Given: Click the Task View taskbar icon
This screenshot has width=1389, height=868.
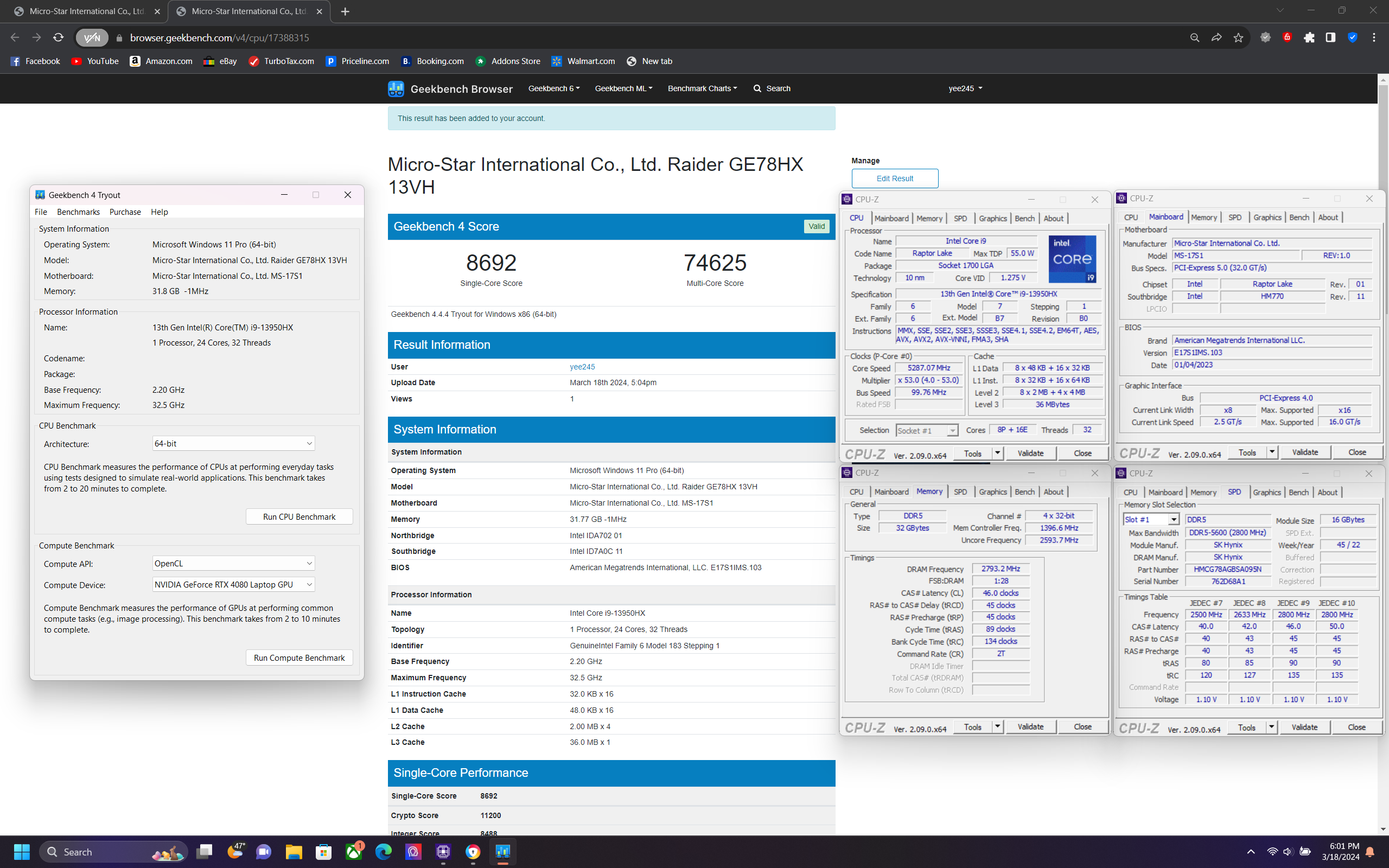Looking at the screenshot, I should point(205,851).
